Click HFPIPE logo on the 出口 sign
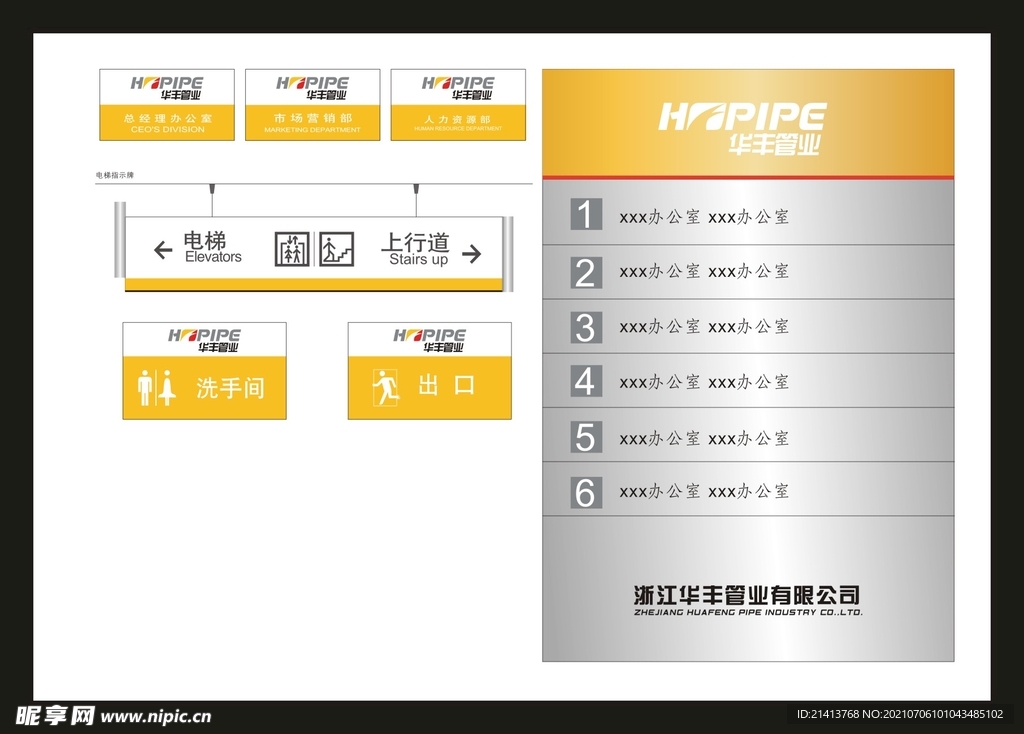The height and width of the screenshot is (734, 1024). (x=430, y=340)
